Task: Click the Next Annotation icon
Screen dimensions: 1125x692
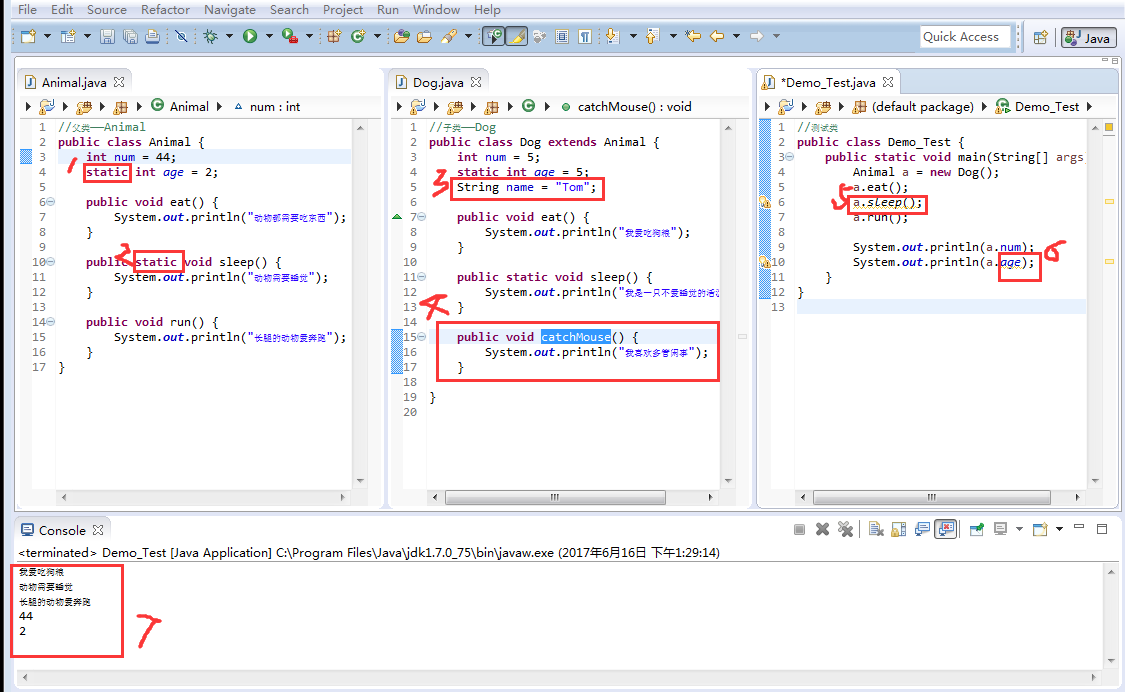Action: [x=612, y=36]
